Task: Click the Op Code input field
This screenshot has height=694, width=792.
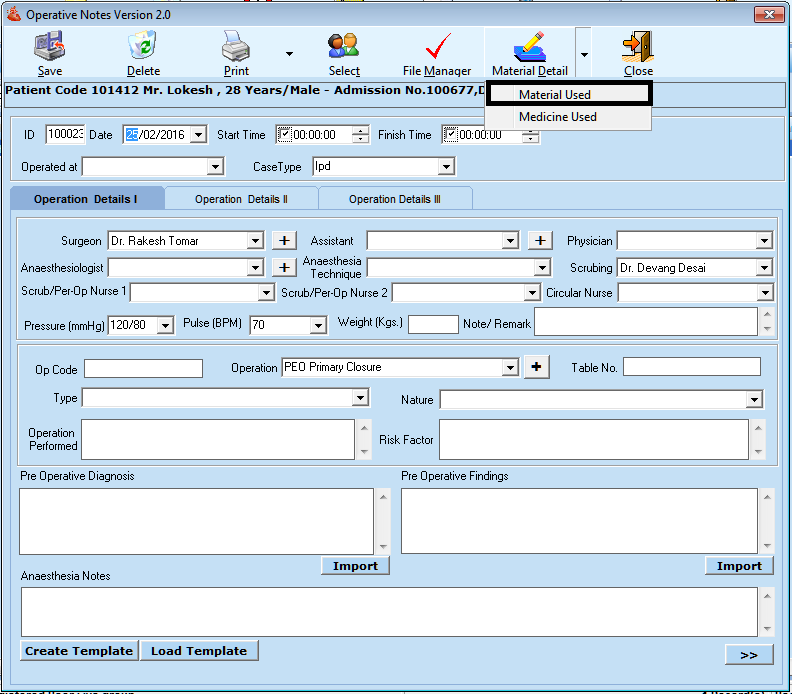Action: point(143,368)
